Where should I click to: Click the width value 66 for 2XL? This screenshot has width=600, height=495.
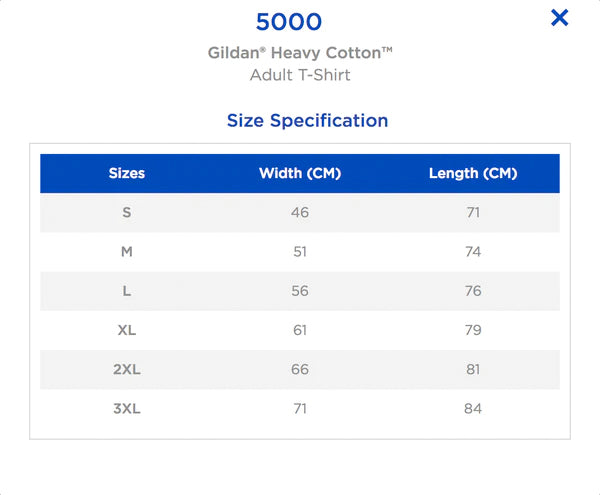[300, 370]
